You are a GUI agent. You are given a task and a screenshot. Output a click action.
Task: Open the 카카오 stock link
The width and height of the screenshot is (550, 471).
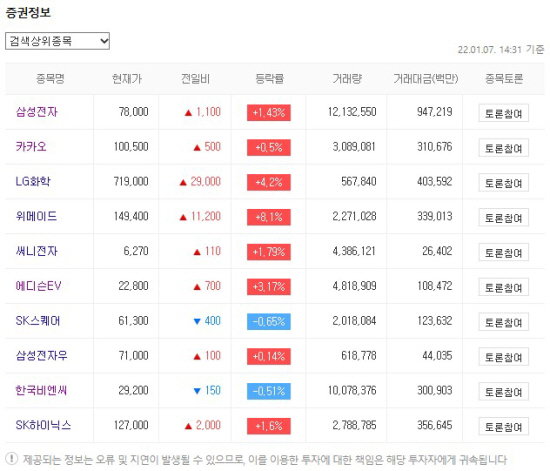[31, 147]
